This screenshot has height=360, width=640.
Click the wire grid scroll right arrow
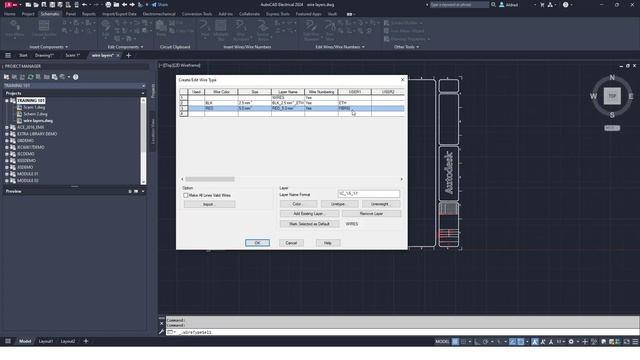(x=402, y=179)
